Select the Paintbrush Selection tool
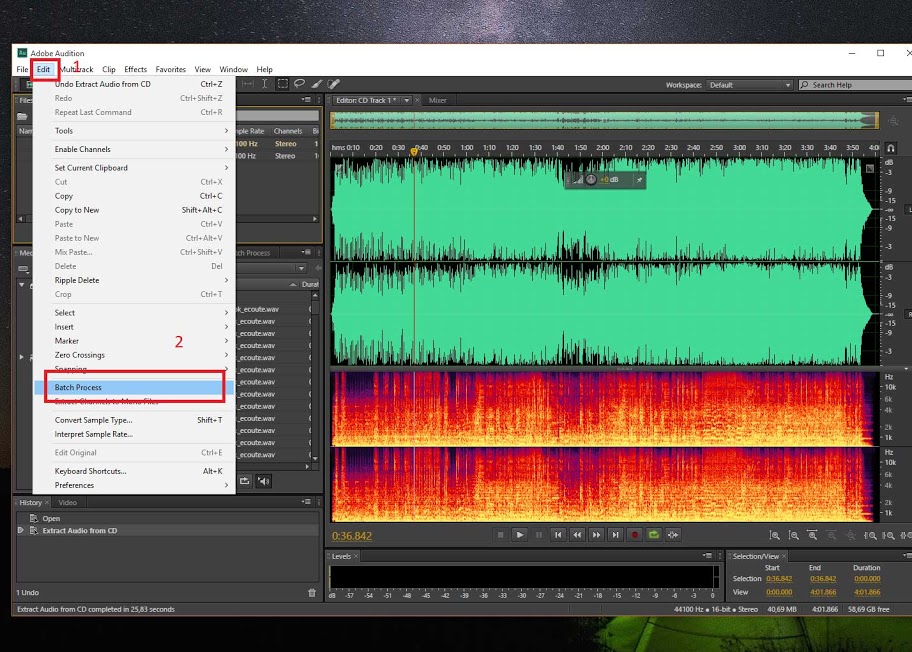The height and width of the screenshot is (652, 912). point(317,84)
